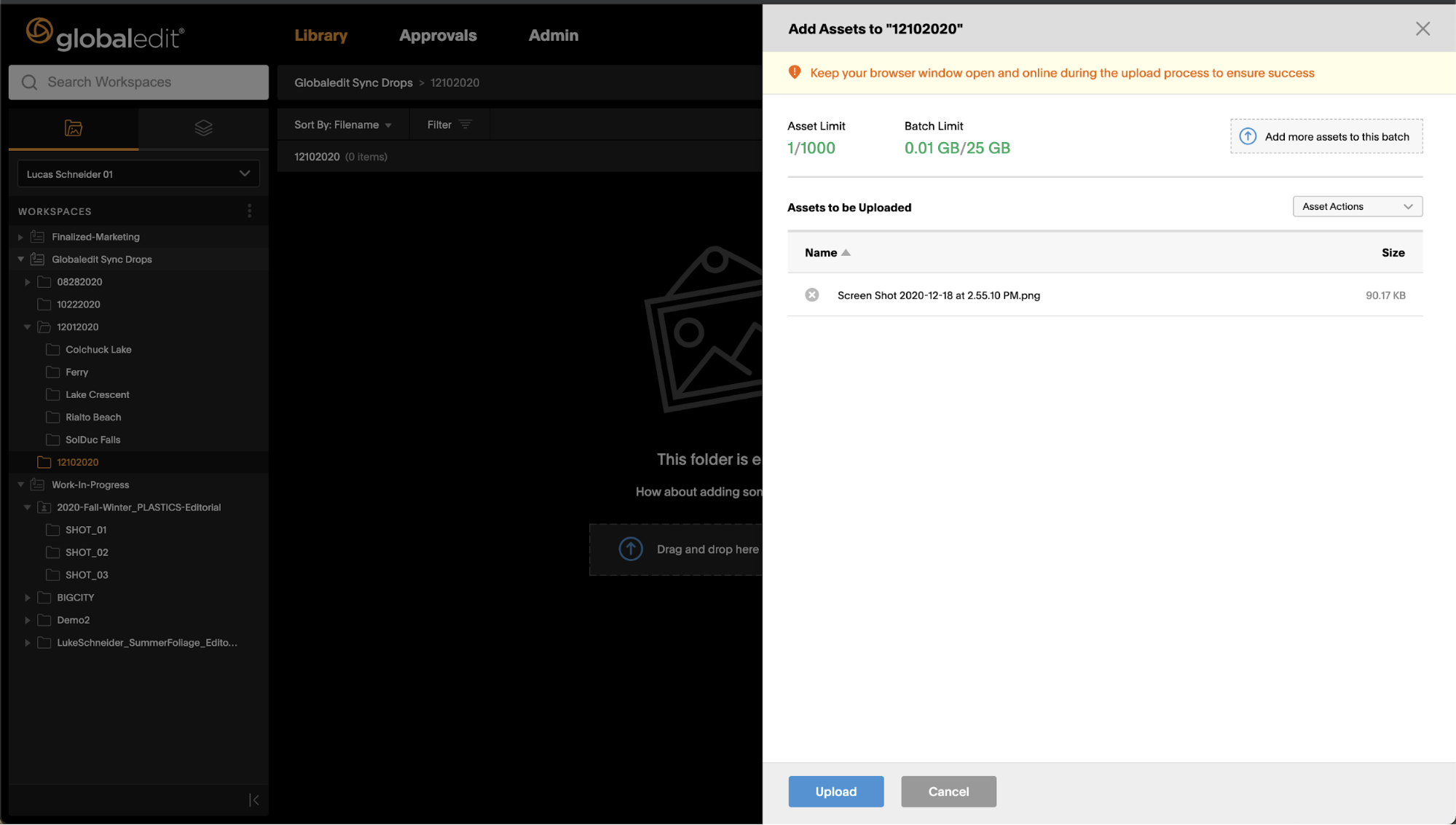Collapse the Work-In-Progress workspace
Image resolution: width=1456 pixels, height=825 pixels.
coord(20,485)
